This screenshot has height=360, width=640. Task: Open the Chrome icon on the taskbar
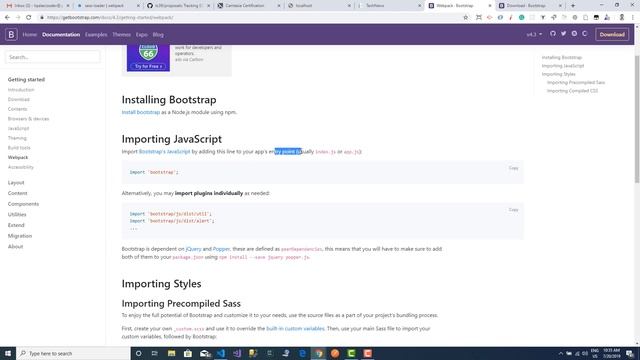click(x=319, y=353)
